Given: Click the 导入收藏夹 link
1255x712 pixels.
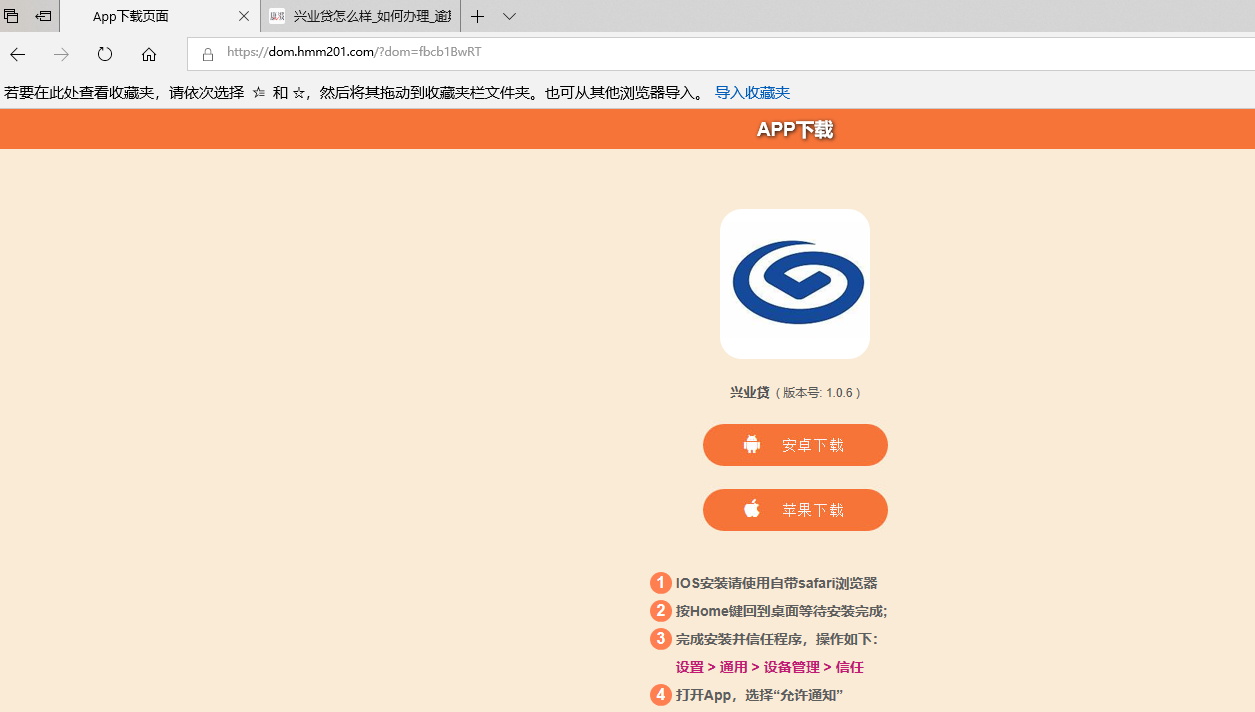Looking at the screenshot, I should click(x=752, y=93).
